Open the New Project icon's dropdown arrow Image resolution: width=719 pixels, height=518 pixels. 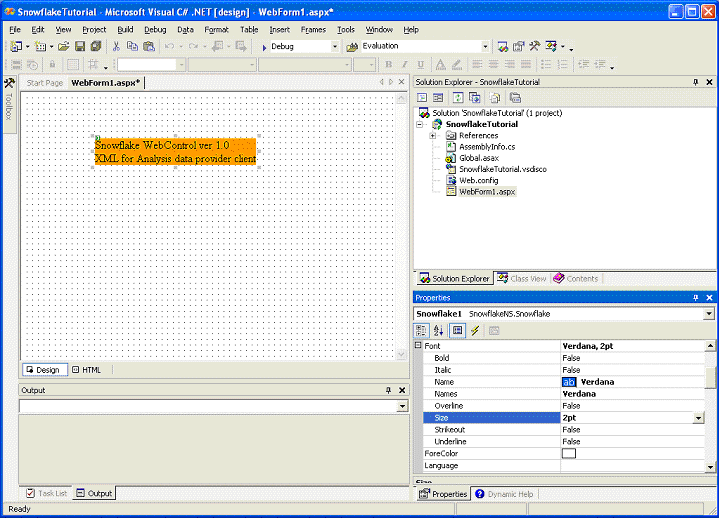click(x=28, y=47)
